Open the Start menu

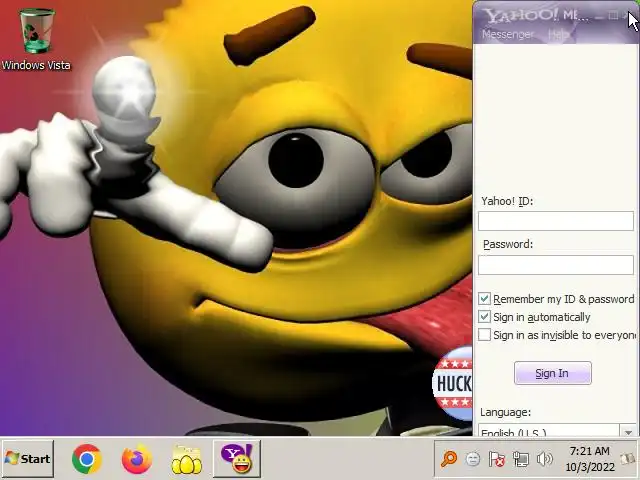(x=28, y=458)
